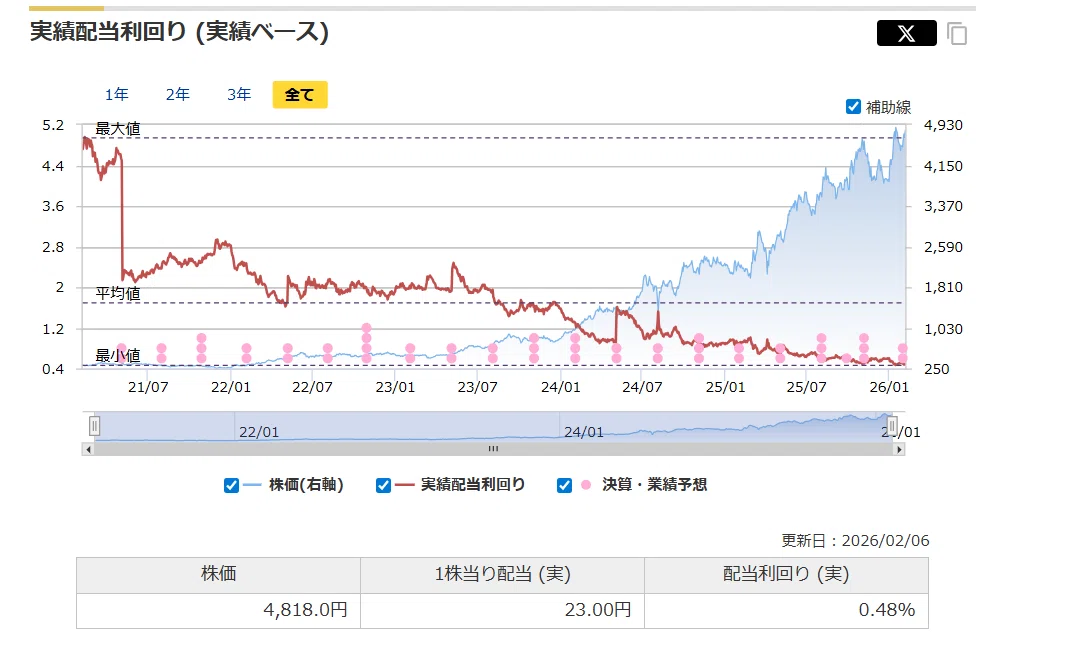Image resolution: width=1073 pixels, height=649 pixels.
Task: Click 22/01 label in range navigator
Action: click(x=259, y=432)
